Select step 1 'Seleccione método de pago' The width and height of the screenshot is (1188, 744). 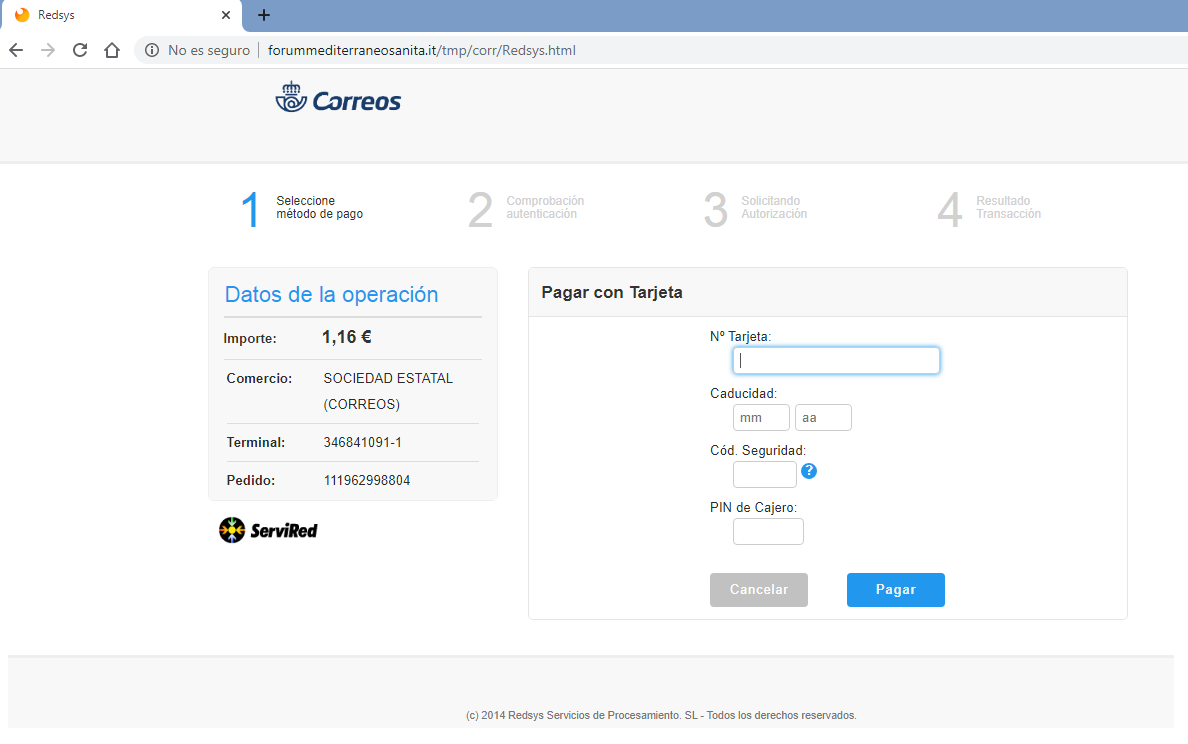click(302, 208)
